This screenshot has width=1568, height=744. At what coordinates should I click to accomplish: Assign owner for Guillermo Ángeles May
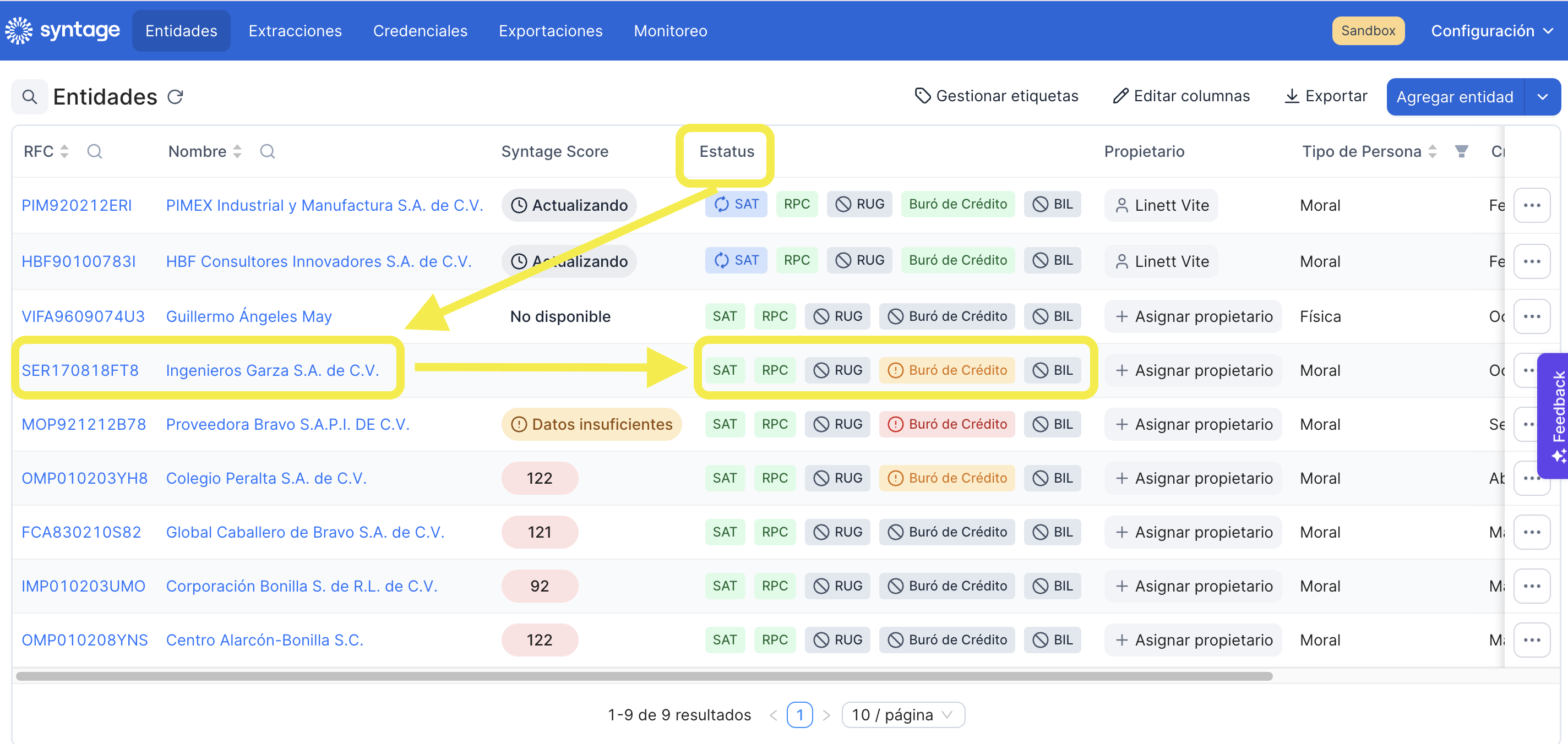tap(1193, 316)
